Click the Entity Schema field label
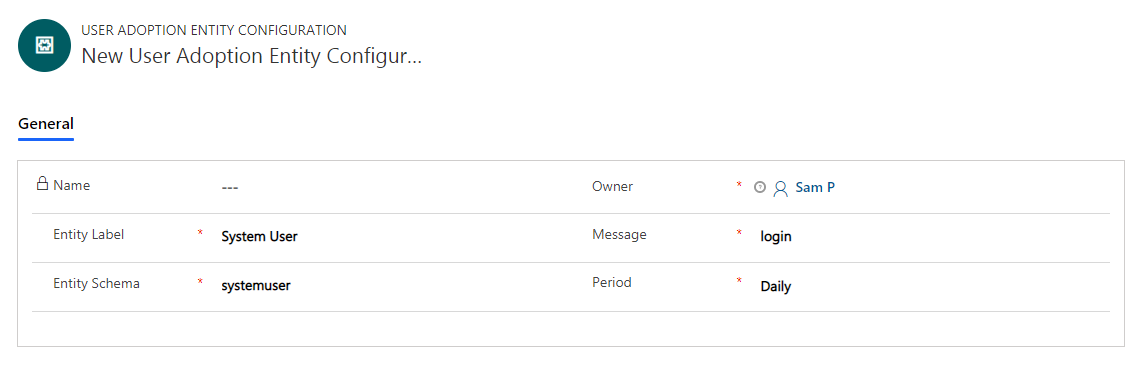 coord(96,283)
